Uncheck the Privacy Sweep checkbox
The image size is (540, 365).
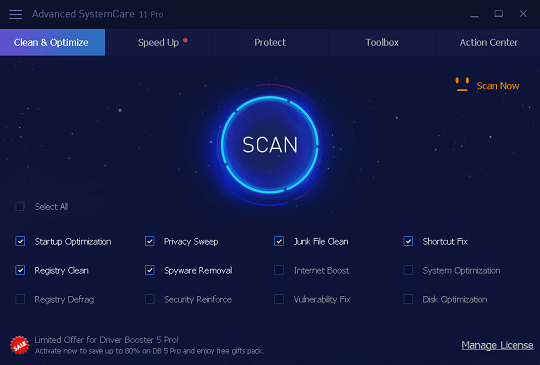coord(149,241)
